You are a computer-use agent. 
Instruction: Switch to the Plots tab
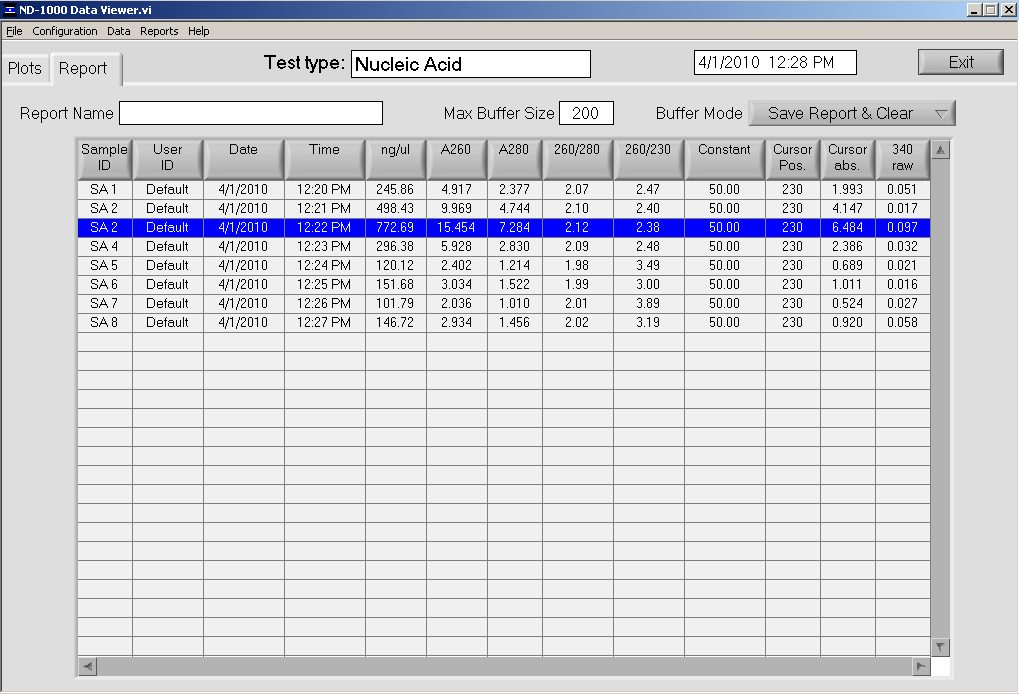click(x=25, y=68)
